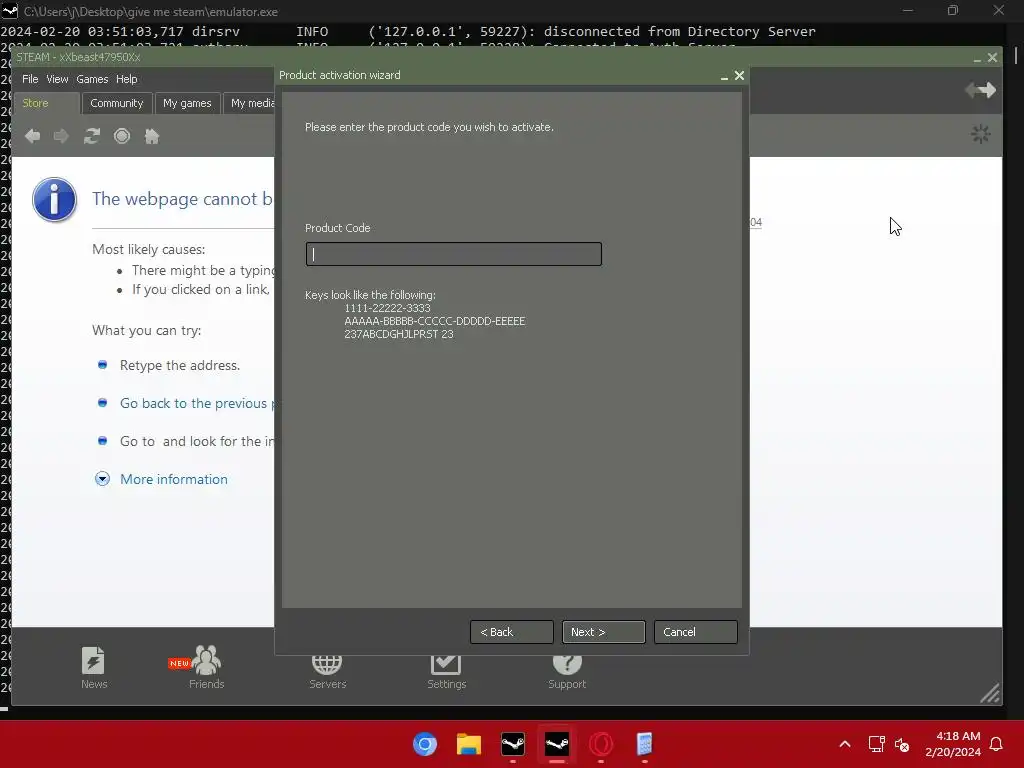Click 'Go back to the previous' link
The height and width of the screenshot is (768, 1024).
coord(197,403)
